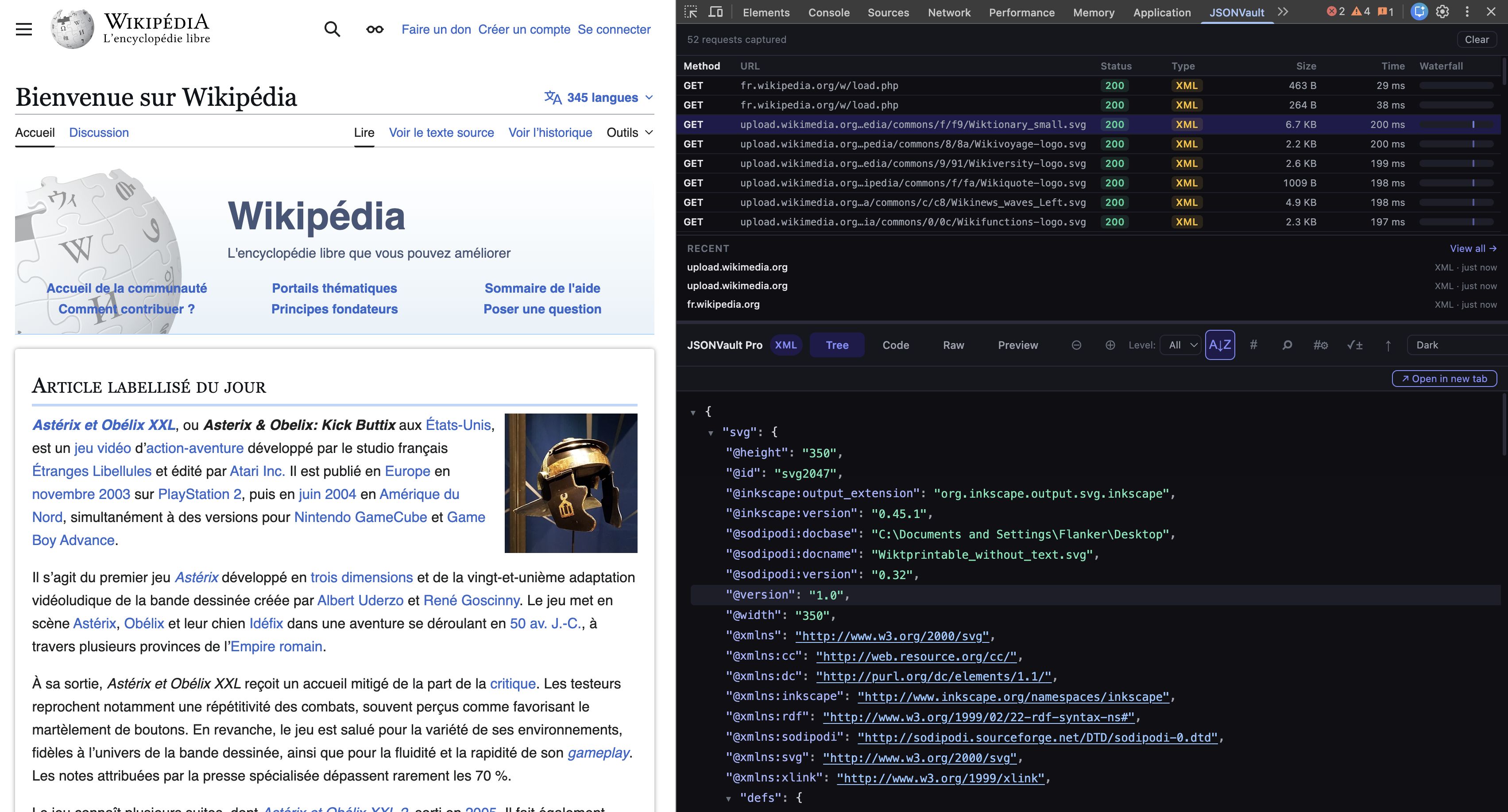Open the Level All dropdown
1508x812 pixels.
pos(1180,345)
